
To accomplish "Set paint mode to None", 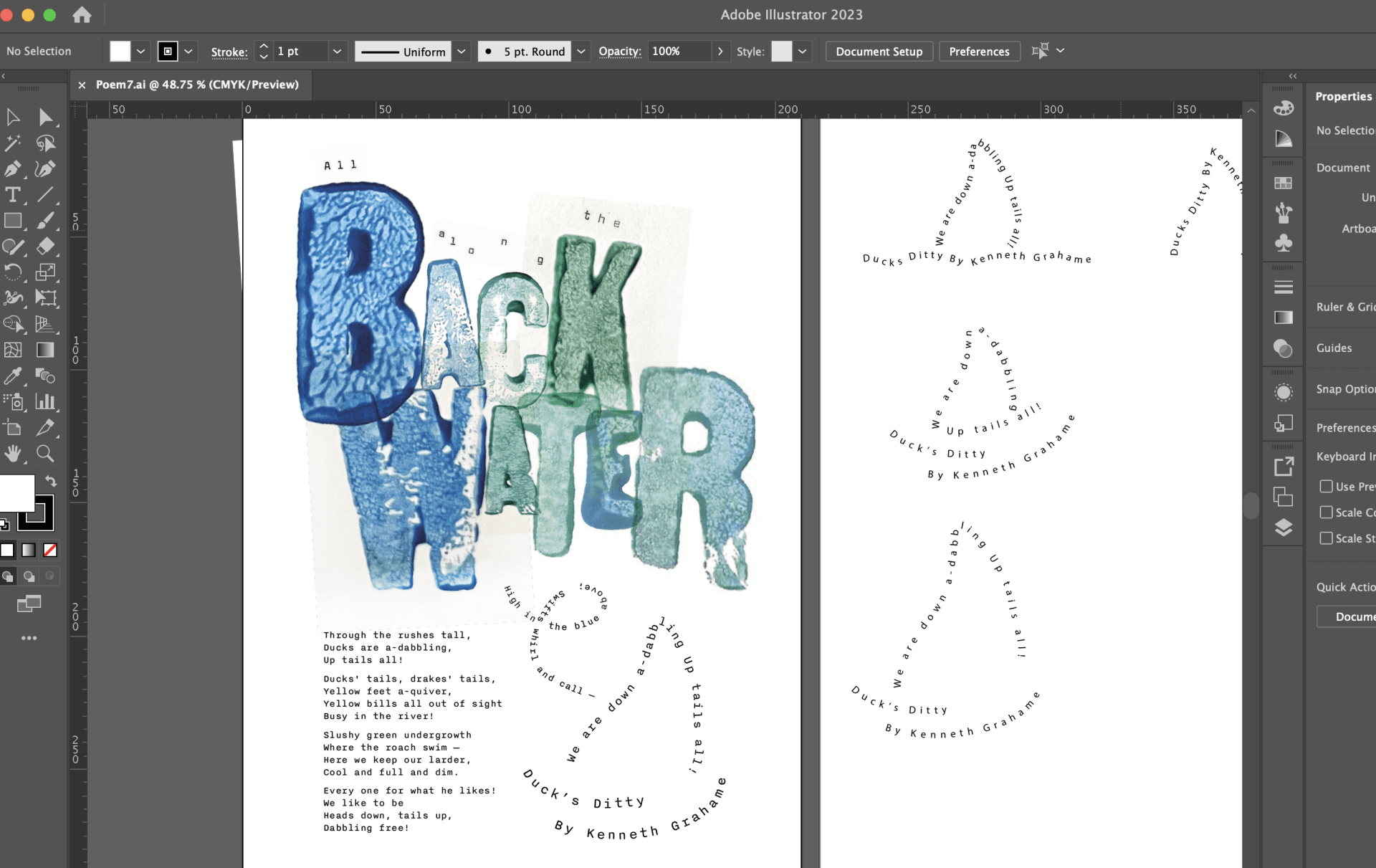I will click(50, 550).
